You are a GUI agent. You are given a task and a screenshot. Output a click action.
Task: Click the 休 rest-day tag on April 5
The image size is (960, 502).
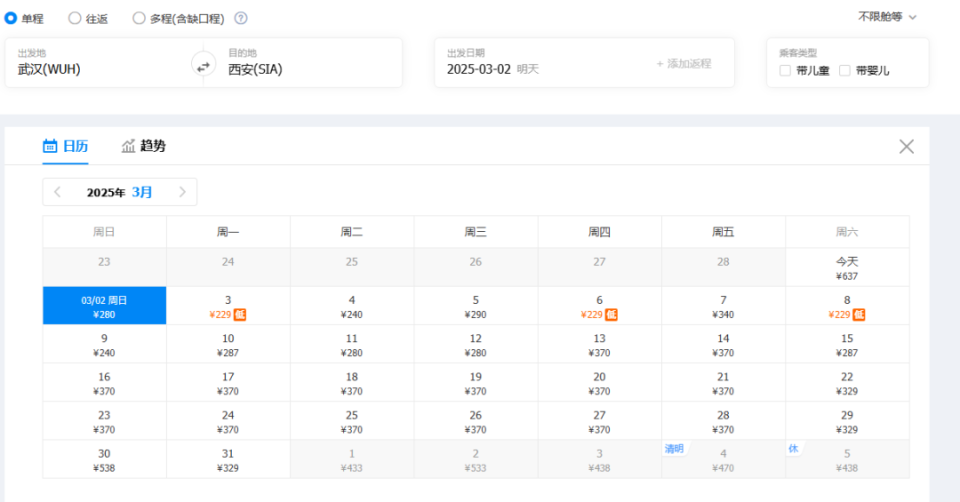point(793,449)
